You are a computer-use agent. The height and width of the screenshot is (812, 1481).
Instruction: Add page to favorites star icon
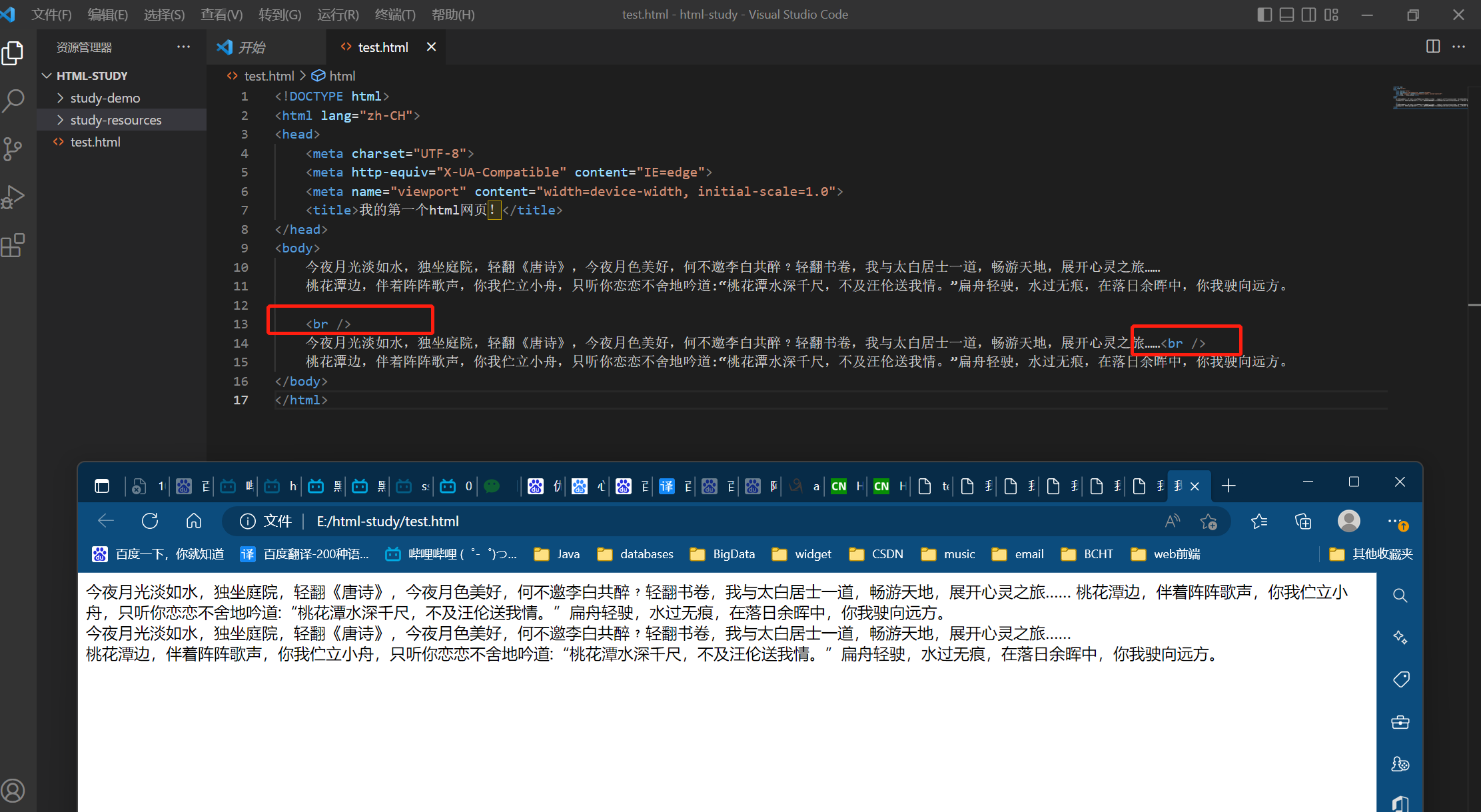[x=1209, y=522]
